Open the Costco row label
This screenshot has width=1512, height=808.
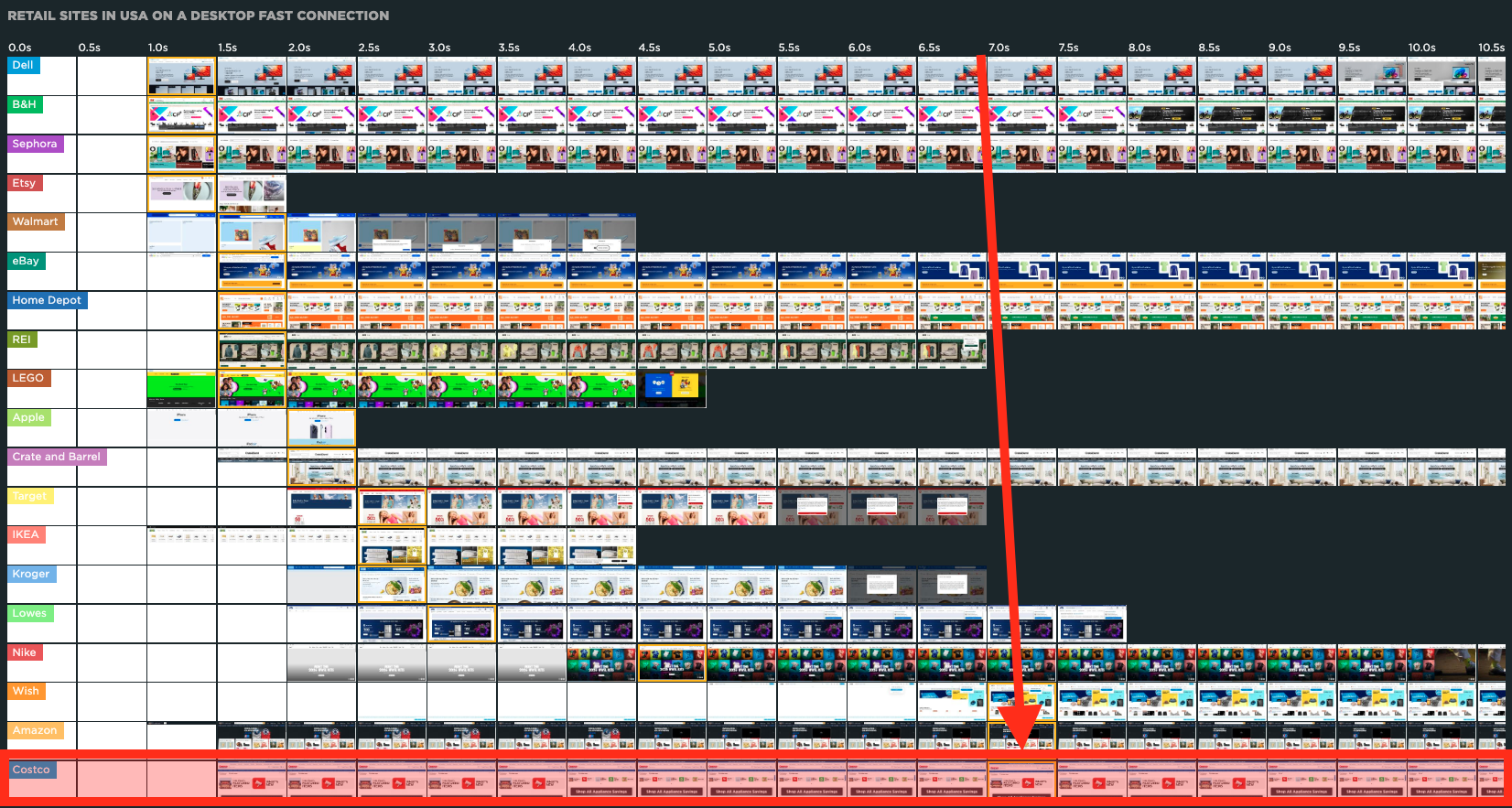(x=31, y=770)
